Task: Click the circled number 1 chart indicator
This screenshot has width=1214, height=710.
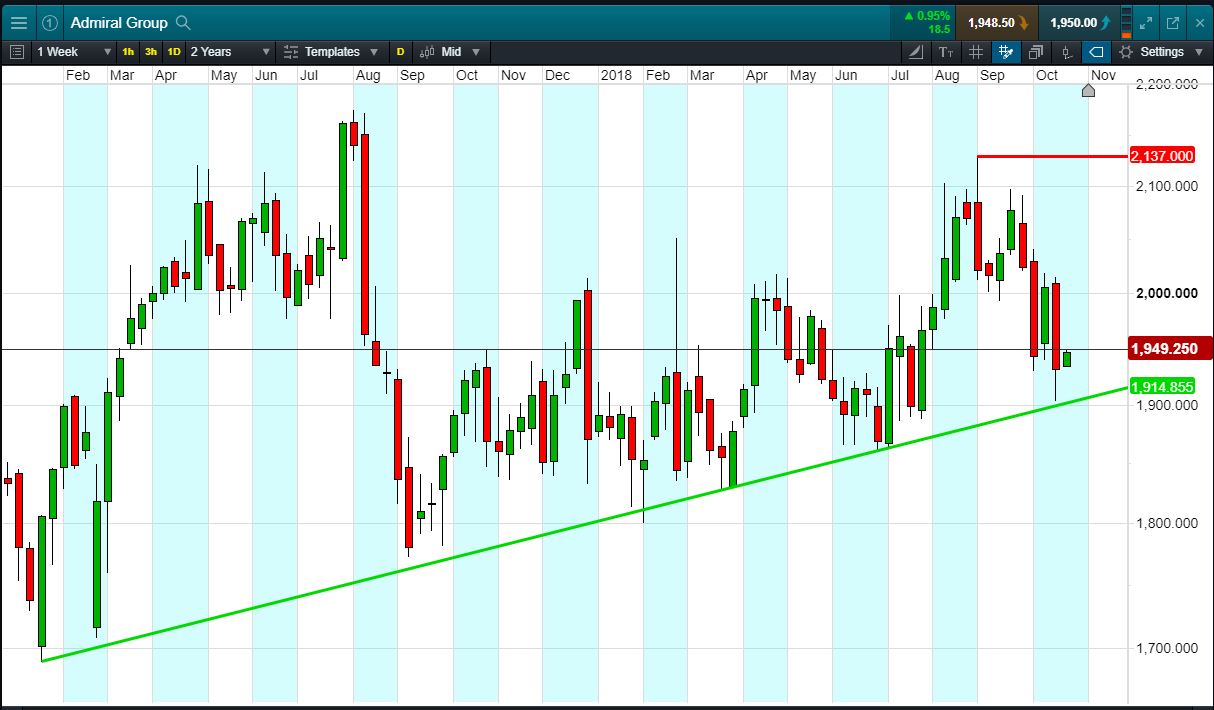Action: (50, 22)
